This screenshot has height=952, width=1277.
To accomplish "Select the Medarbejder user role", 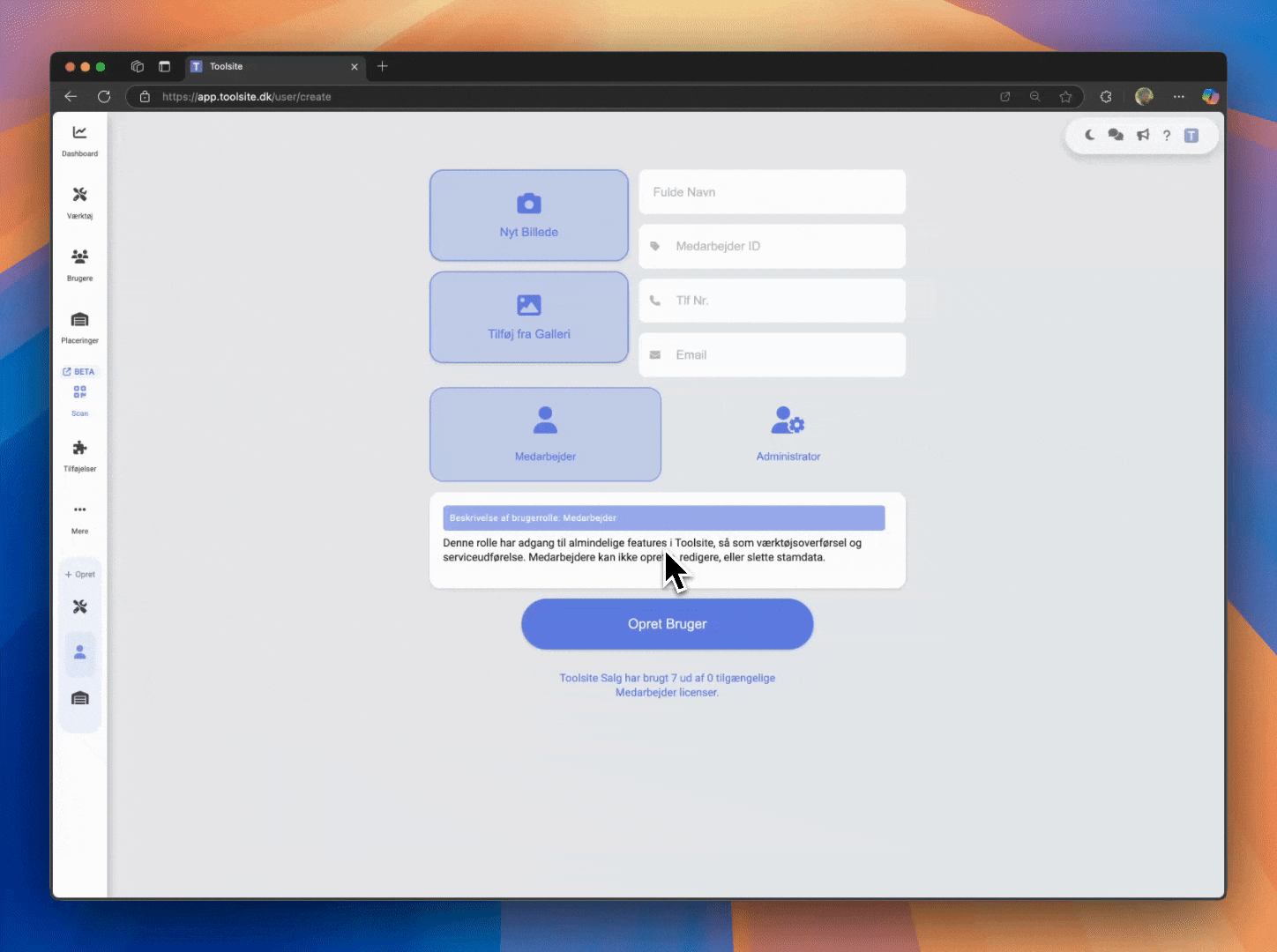I will (545, 434).
